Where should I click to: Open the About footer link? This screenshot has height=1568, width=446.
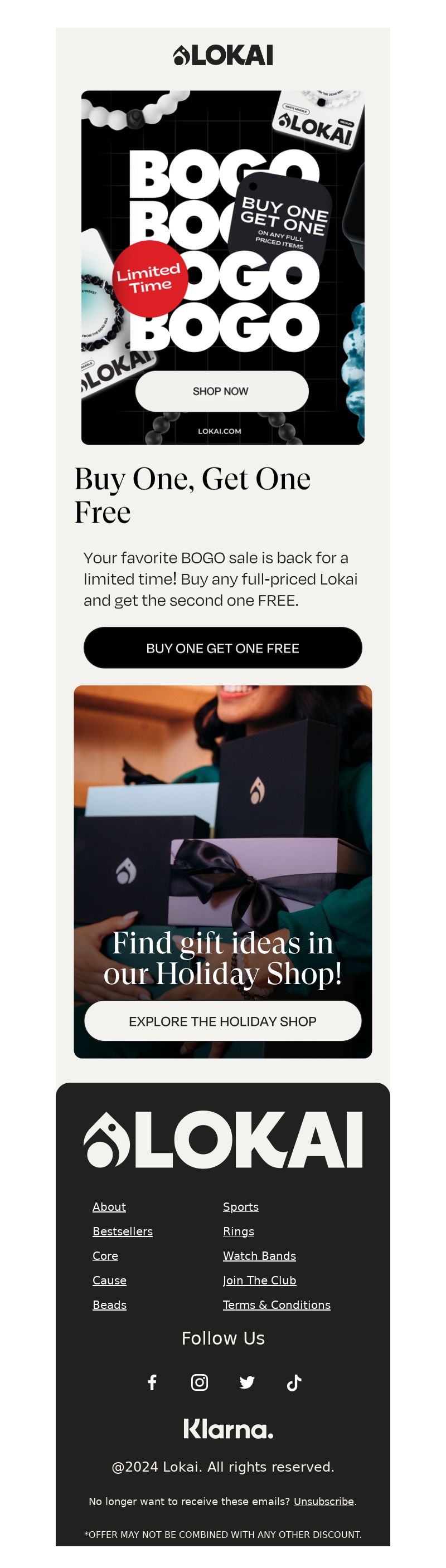109,1206
